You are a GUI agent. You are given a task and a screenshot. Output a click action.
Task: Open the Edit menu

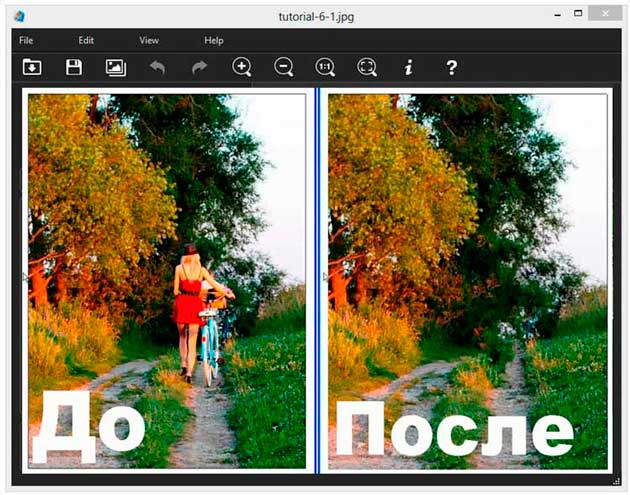coord(86,40)
